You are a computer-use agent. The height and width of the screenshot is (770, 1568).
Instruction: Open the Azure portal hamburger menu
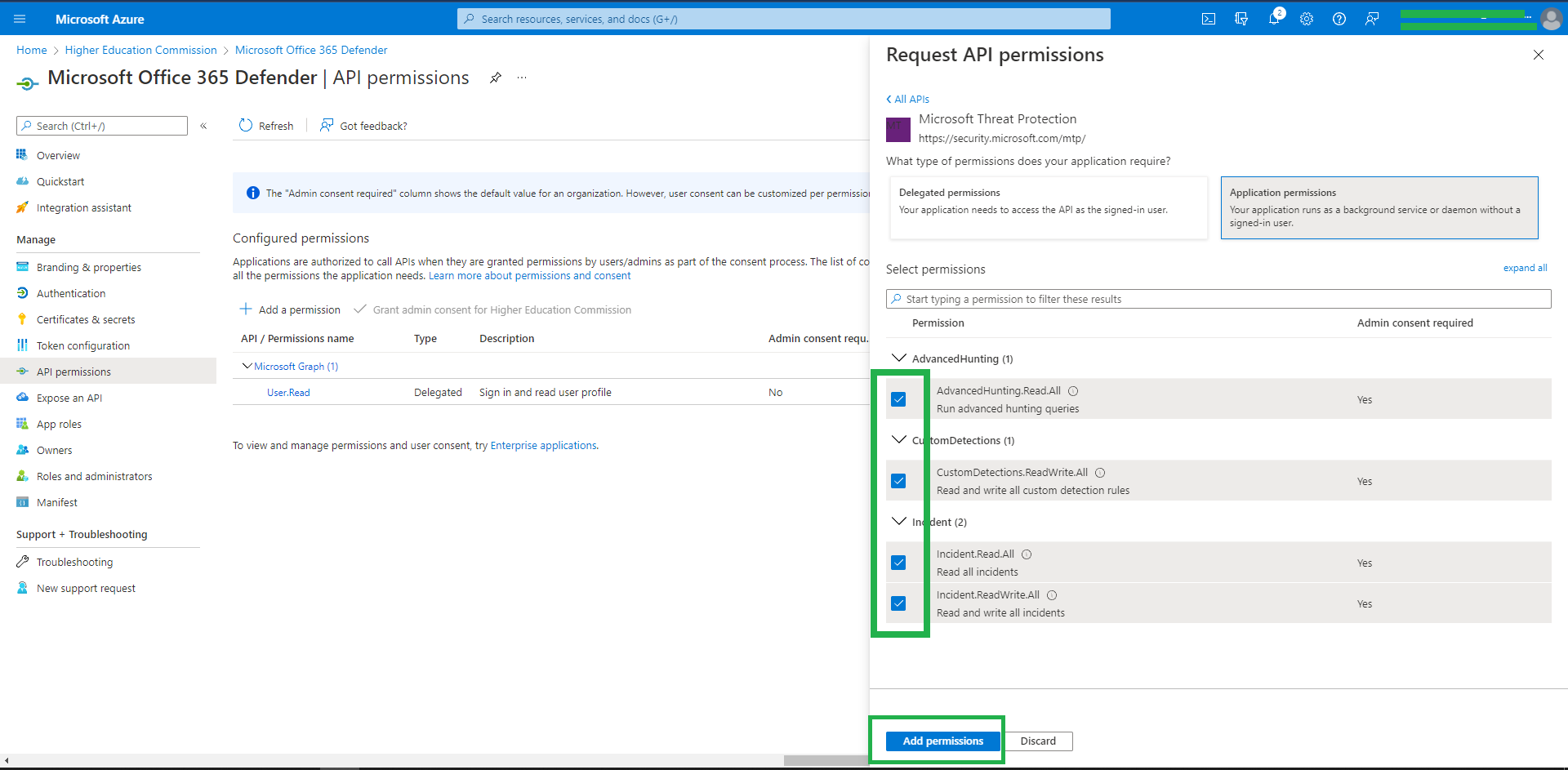click(20, 19)
